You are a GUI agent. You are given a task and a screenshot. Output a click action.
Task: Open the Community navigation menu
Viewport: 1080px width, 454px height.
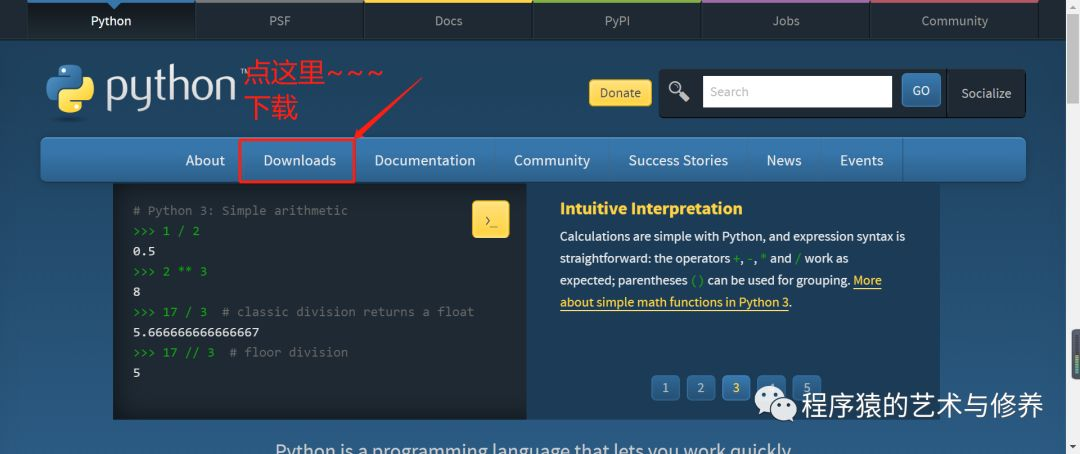click(x=552, y=161)
